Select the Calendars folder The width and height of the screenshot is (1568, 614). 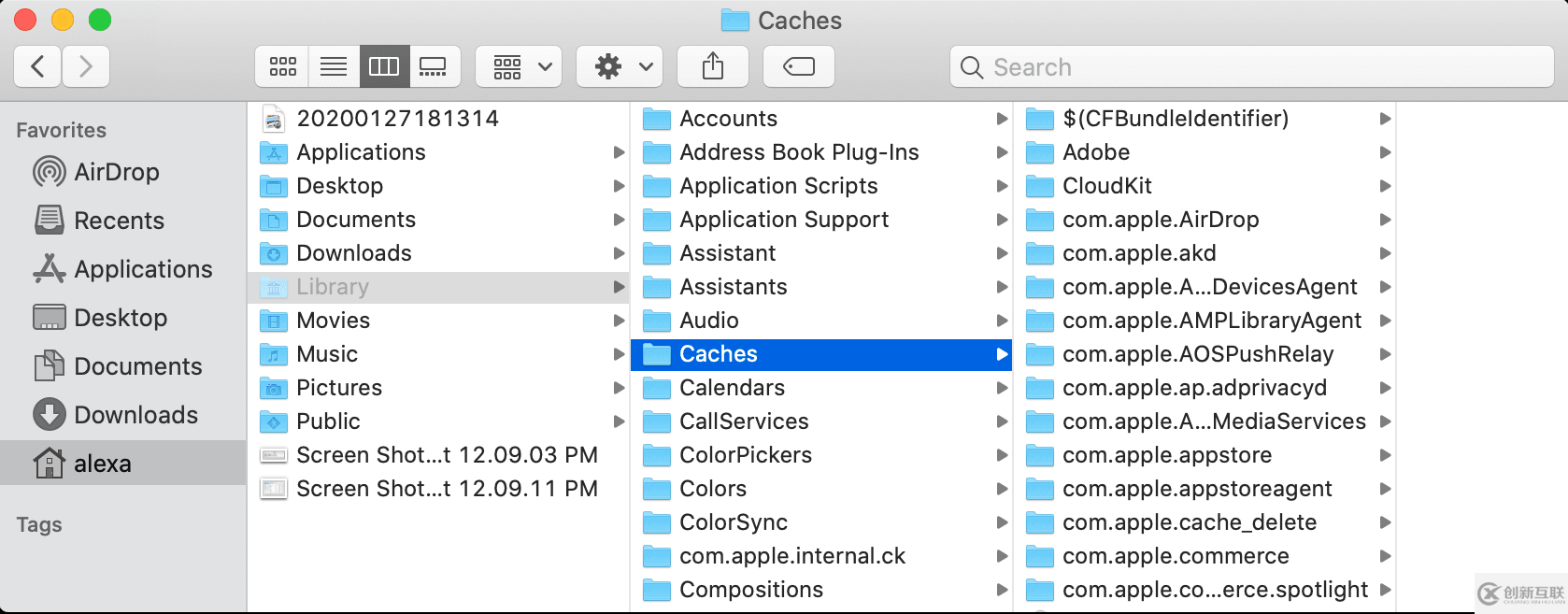(822, 388)
